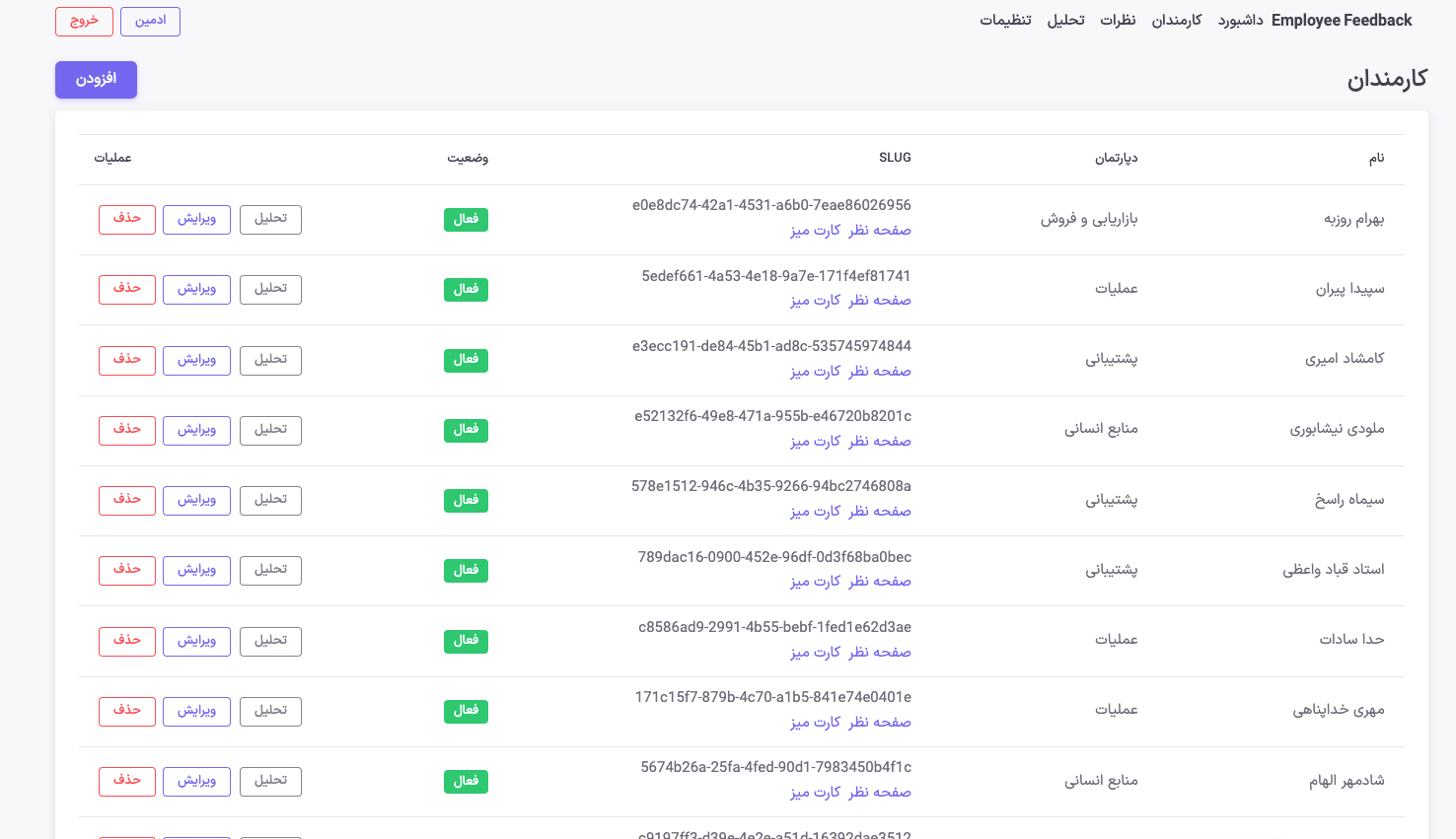Edit employee کامشاد امیری
The width and height of the screenshot is (1456, 839).
(196, 360)
